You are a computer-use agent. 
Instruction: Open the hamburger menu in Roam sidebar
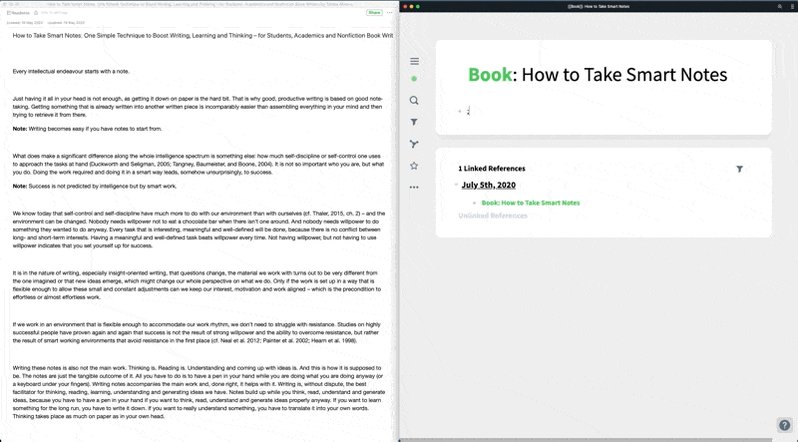click(x=414, y=61)
